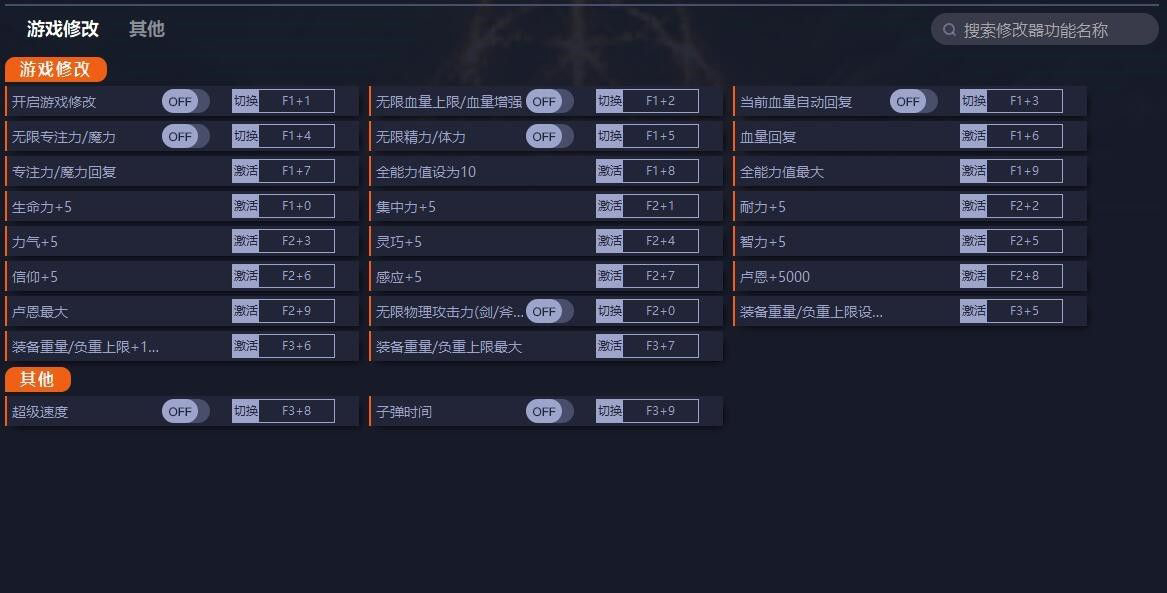Click 激活 beside 生命力+5
This screenshot has width=1167, height=593.
pos(245,206)
